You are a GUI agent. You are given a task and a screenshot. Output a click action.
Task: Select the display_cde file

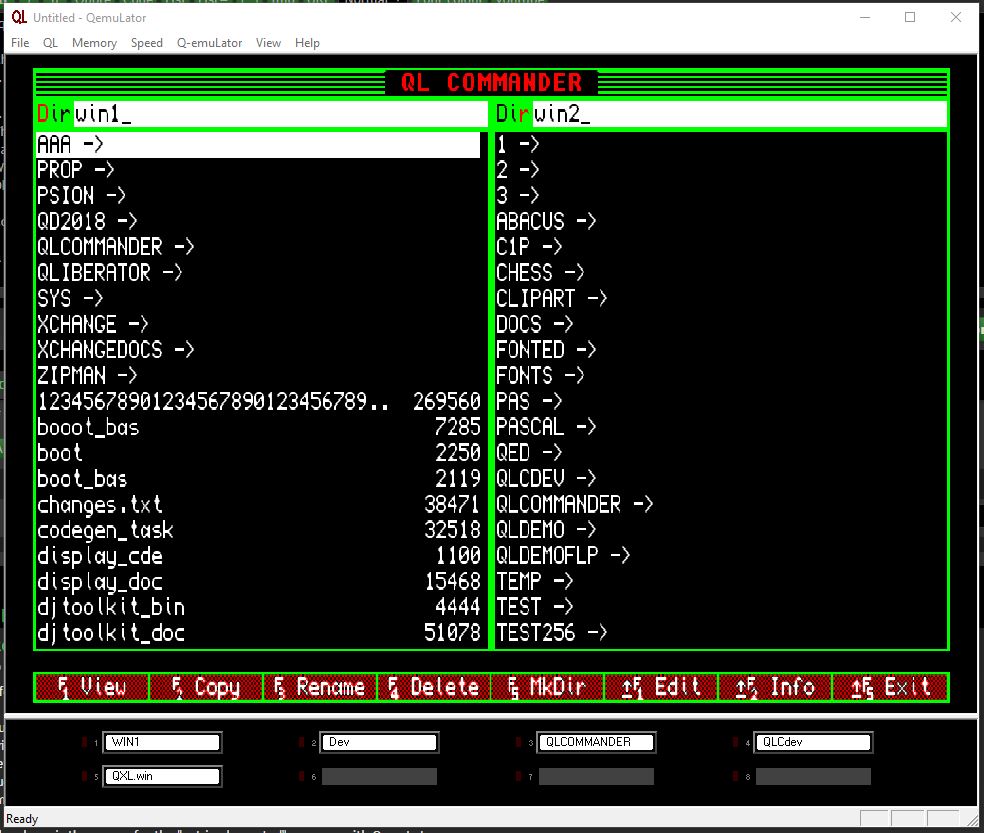[258, 556]
